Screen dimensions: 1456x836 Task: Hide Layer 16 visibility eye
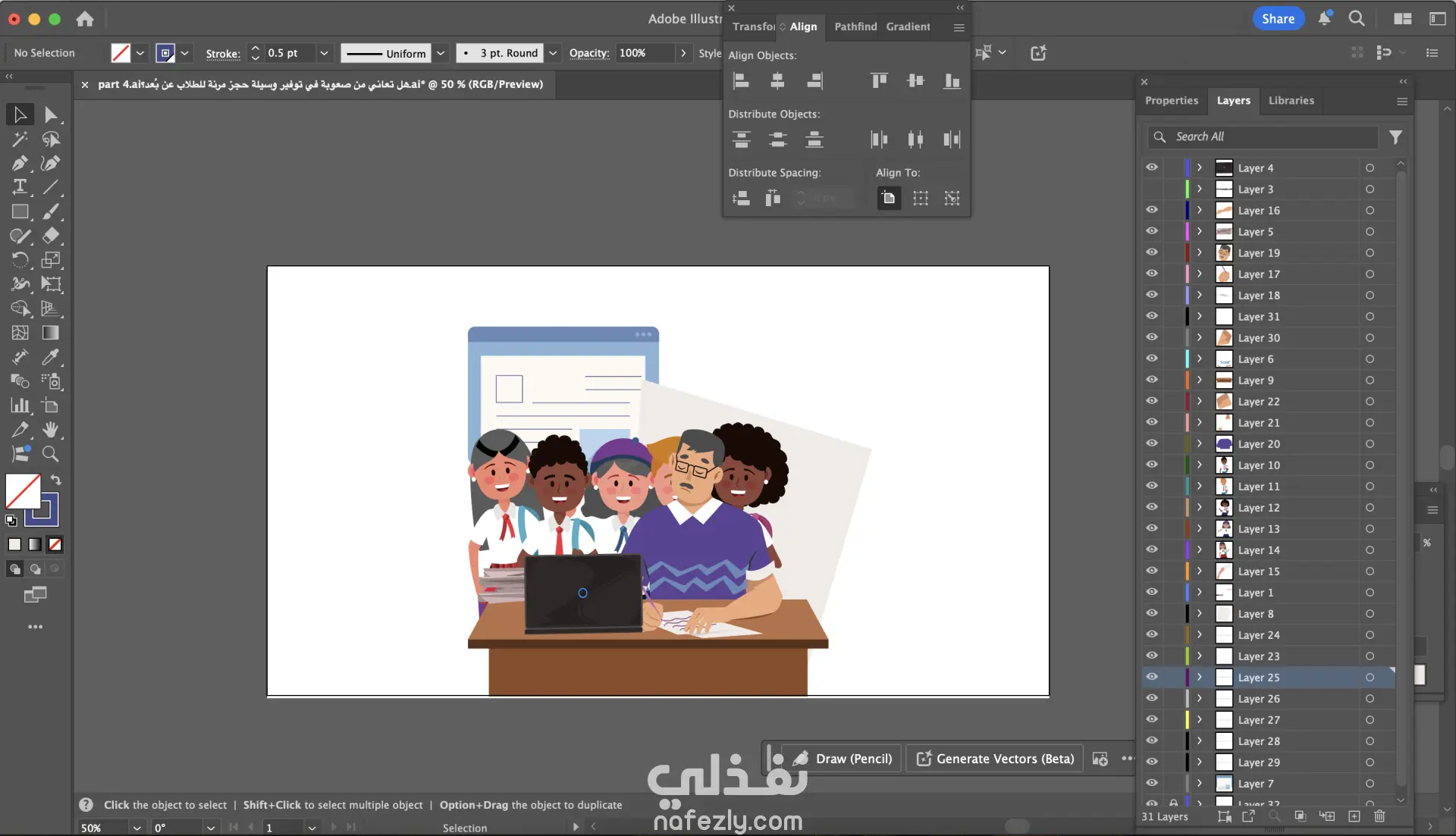pos(1152,210)
